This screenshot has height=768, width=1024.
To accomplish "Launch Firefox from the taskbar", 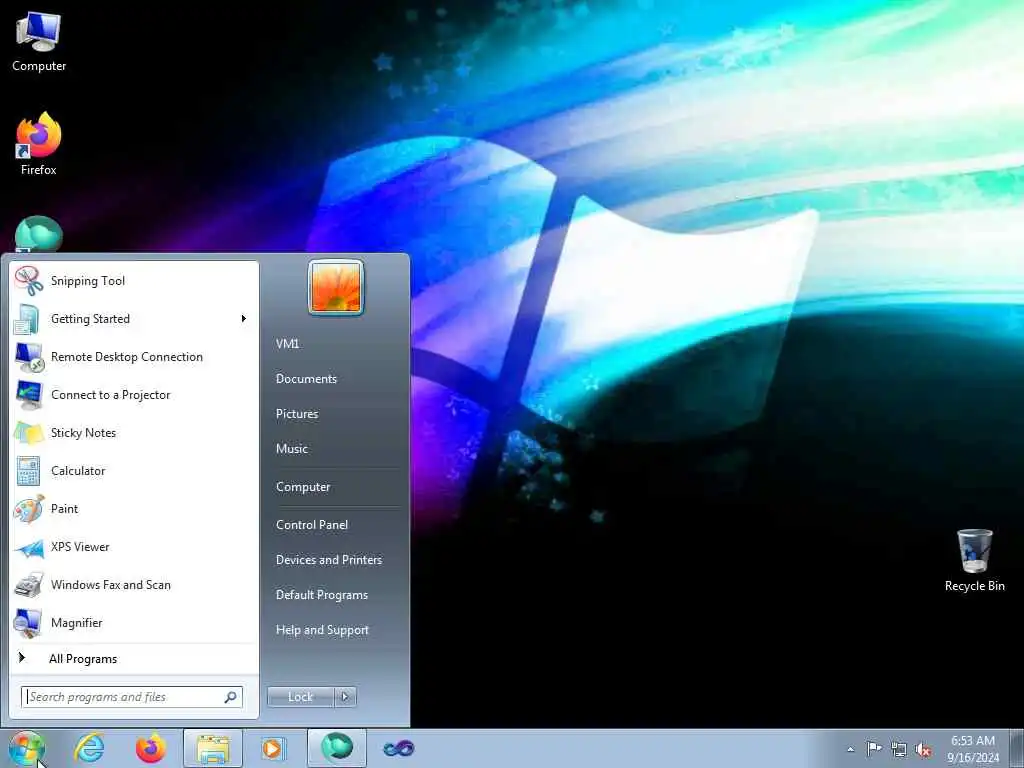I will (x=151, y=748).
